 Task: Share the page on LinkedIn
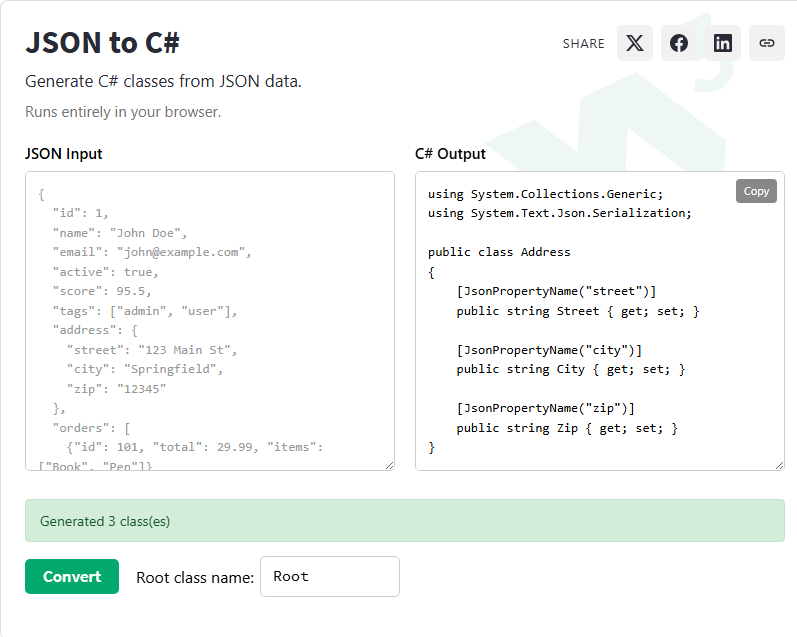(723, 43)
